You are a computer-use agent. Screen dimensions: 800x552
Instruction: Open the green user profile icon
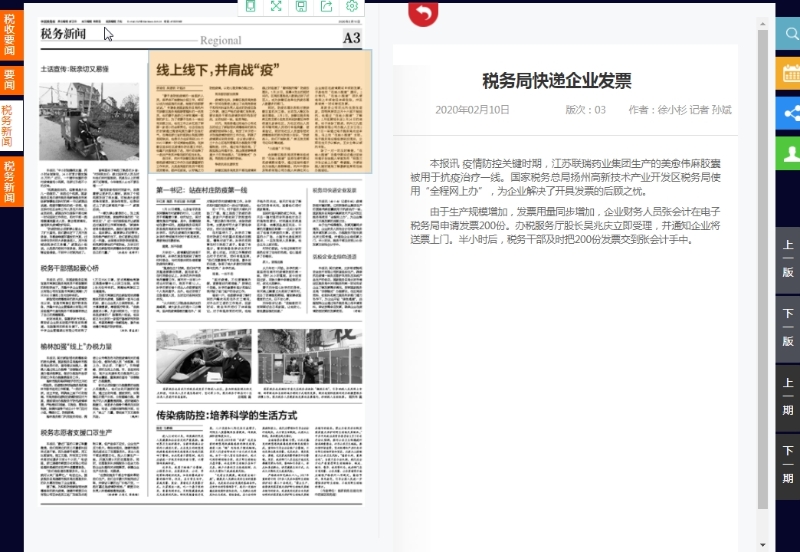[x=789, y=152]
